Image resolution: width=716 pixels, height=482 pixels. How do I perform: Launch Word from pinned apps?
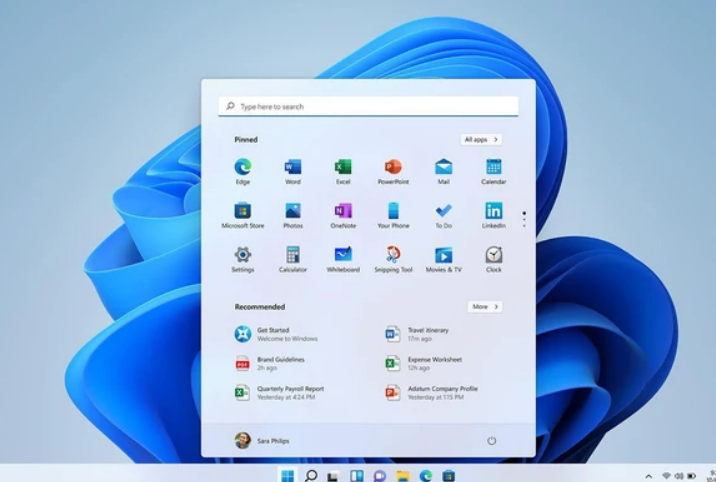[x=293, y=171]
